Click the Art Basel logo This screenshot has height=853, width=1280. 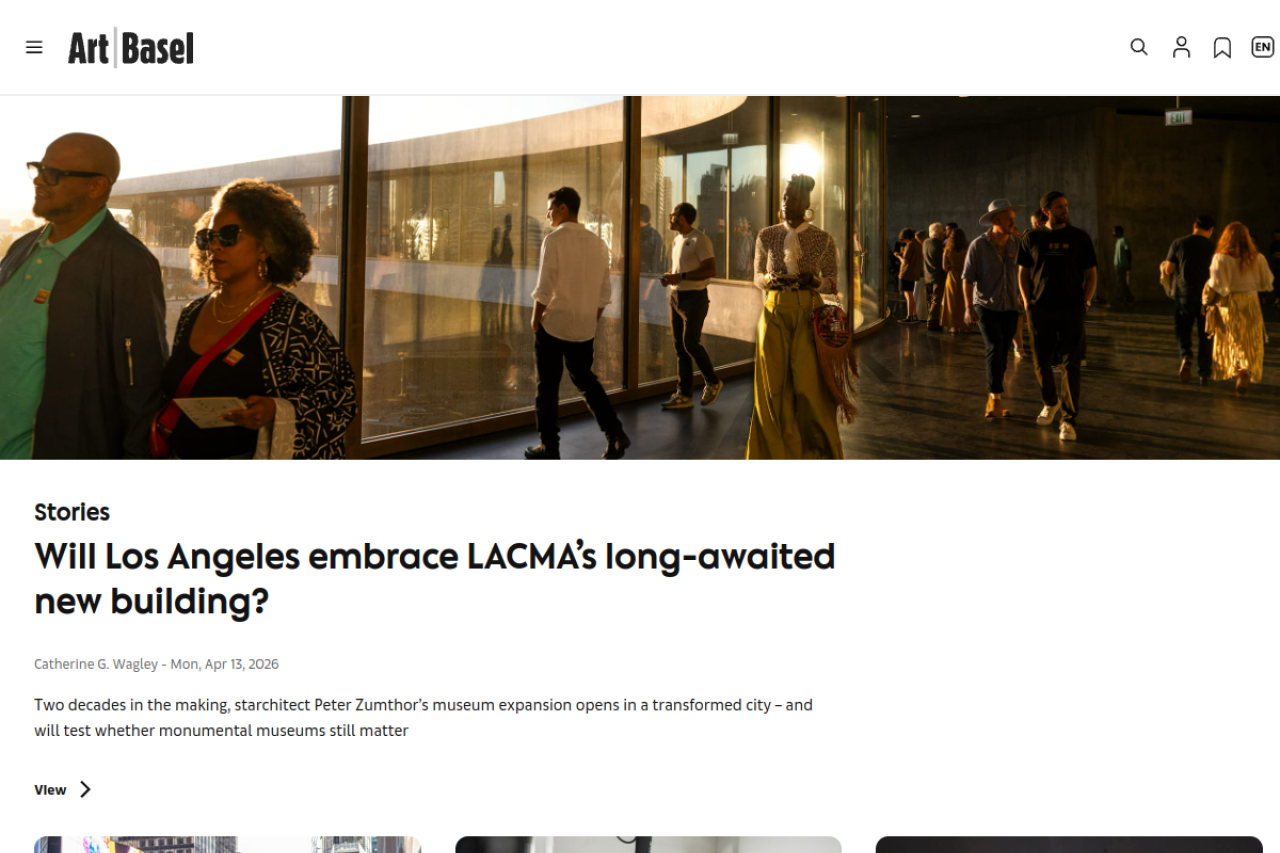point(131,48)
